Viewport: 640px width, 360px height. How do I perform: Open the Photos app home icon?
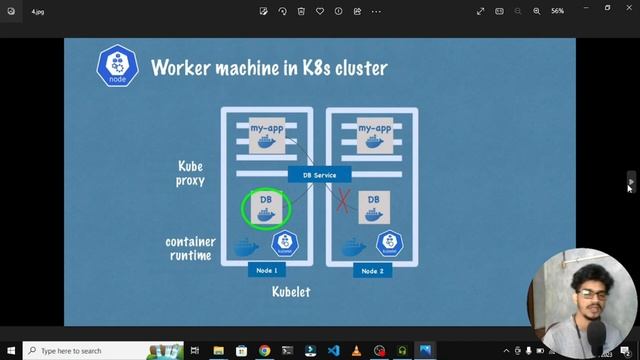click(x=11, y=11)
